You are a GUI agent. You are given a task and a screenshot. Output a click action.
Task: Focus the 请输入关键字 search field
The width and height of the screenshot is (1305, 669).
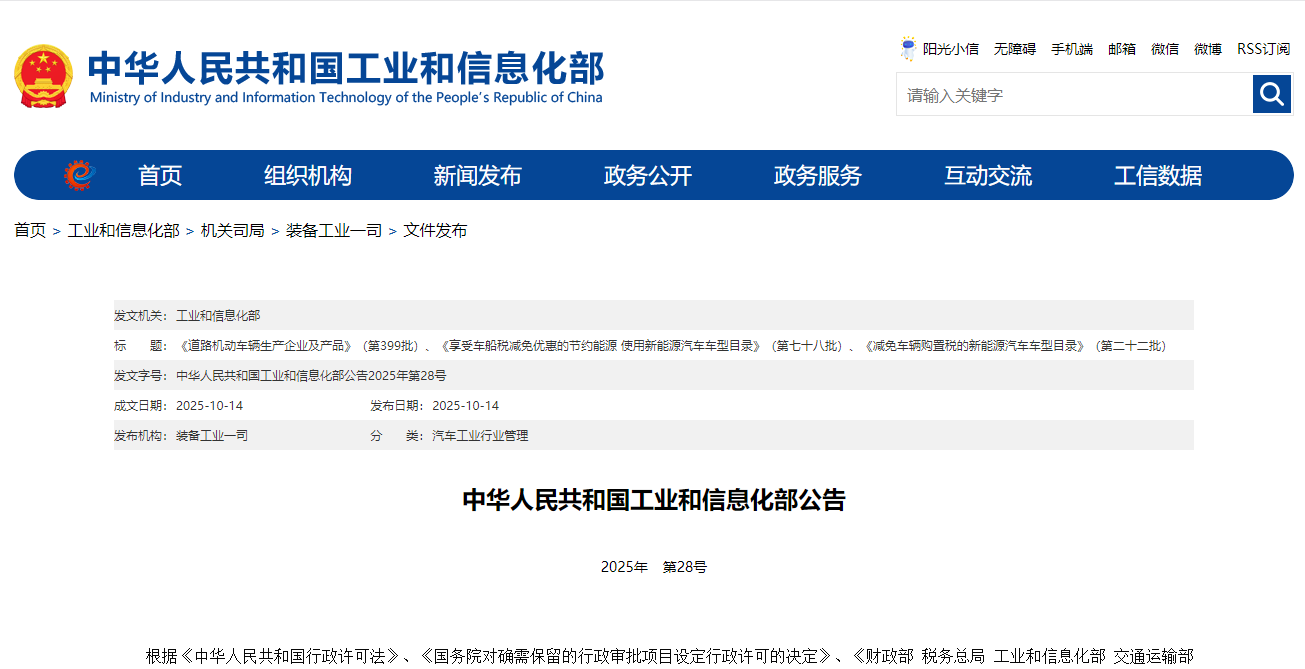tap(1073, 95)
